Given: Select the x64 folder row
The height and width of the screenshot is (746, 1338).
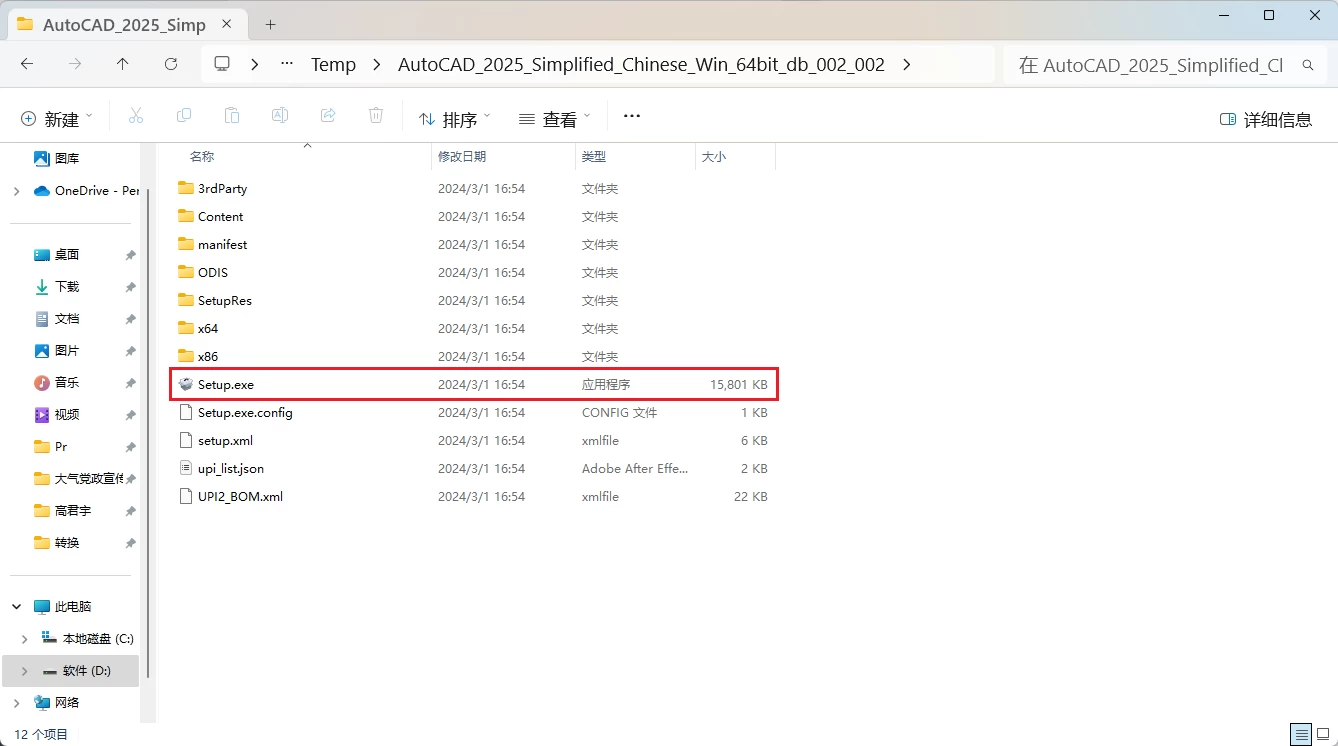Looking at the screenshot, I should click(473, 328).
